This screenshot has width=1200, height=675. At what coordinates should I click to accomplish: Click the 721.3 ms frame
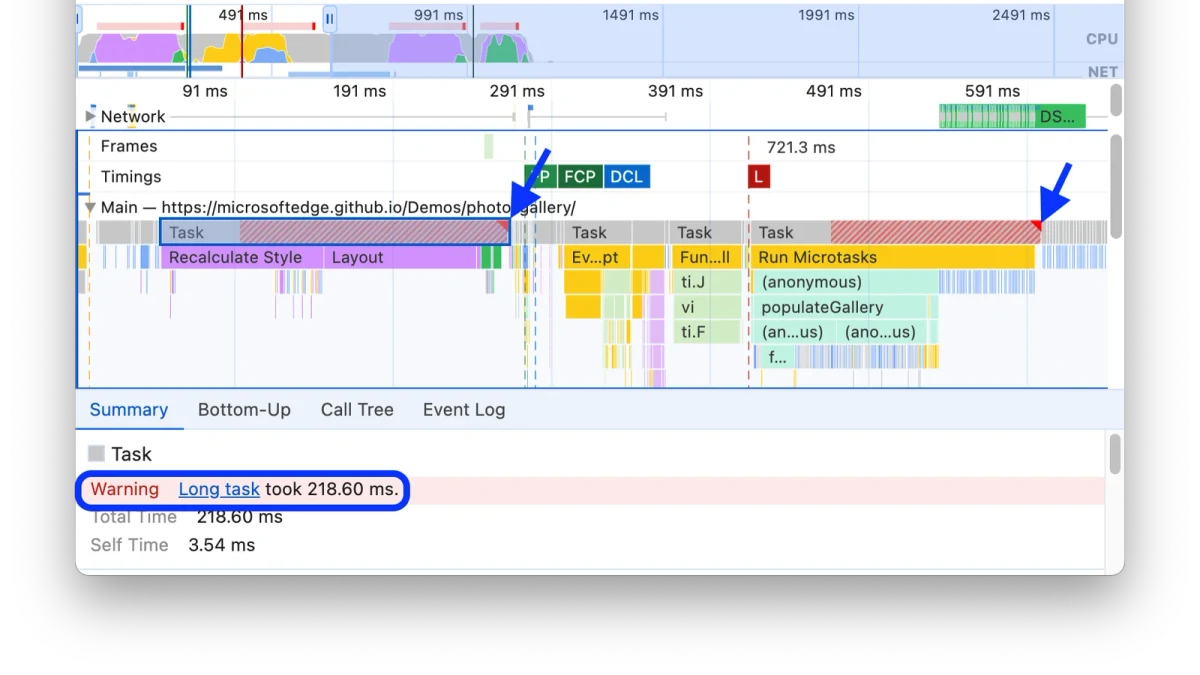click(801, 147)
